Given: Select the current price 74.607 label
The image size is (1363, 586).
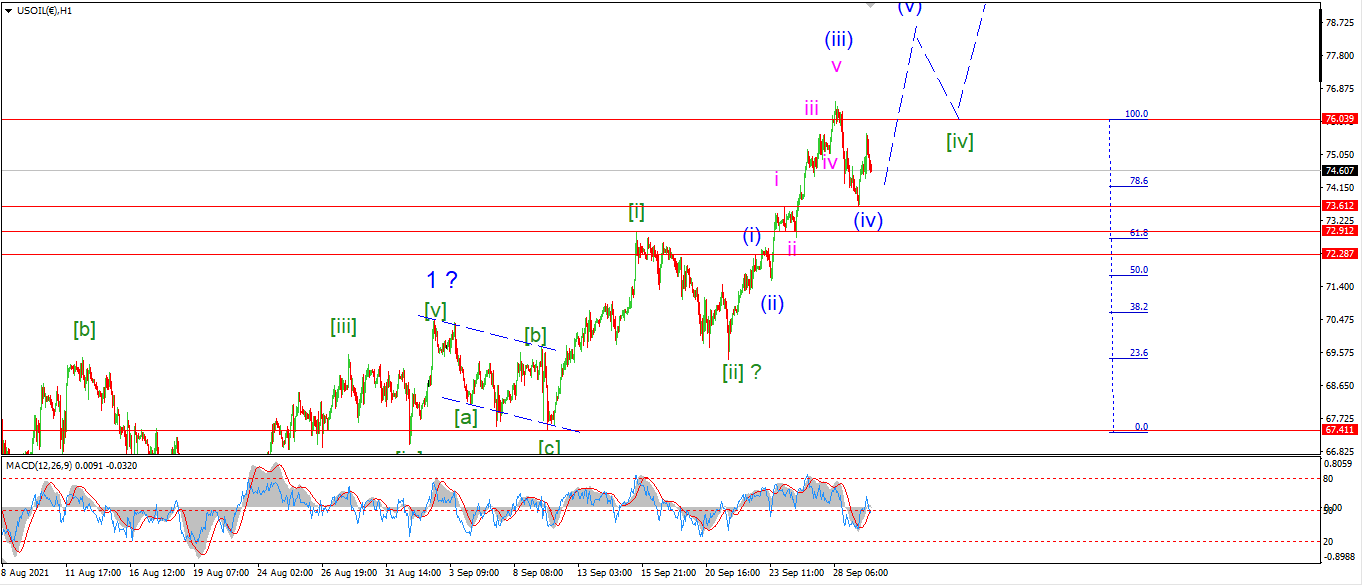Looking at the screenshot, I should click(x=1339, y=170).
